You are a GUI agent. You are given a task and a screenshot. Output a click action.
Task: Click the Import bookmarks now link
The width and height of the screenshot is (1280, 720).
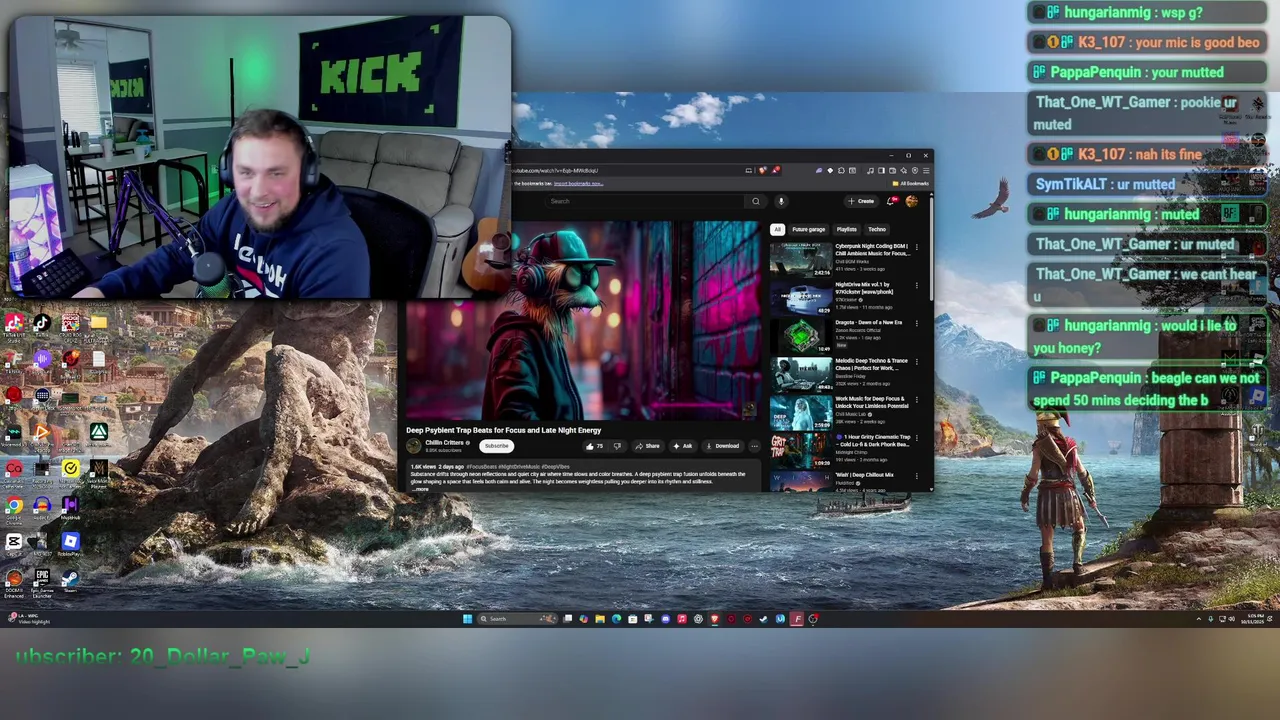(x=578, y=183)
